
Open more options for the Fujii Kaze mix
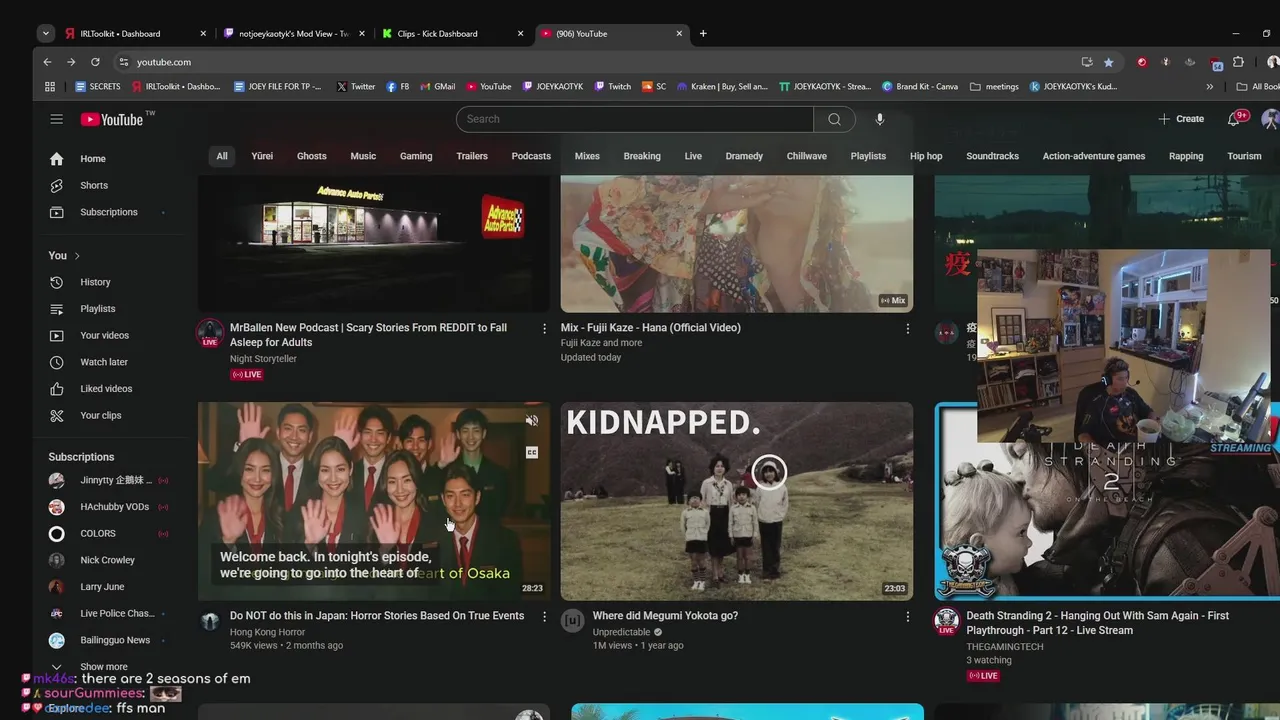pos(908,328)
